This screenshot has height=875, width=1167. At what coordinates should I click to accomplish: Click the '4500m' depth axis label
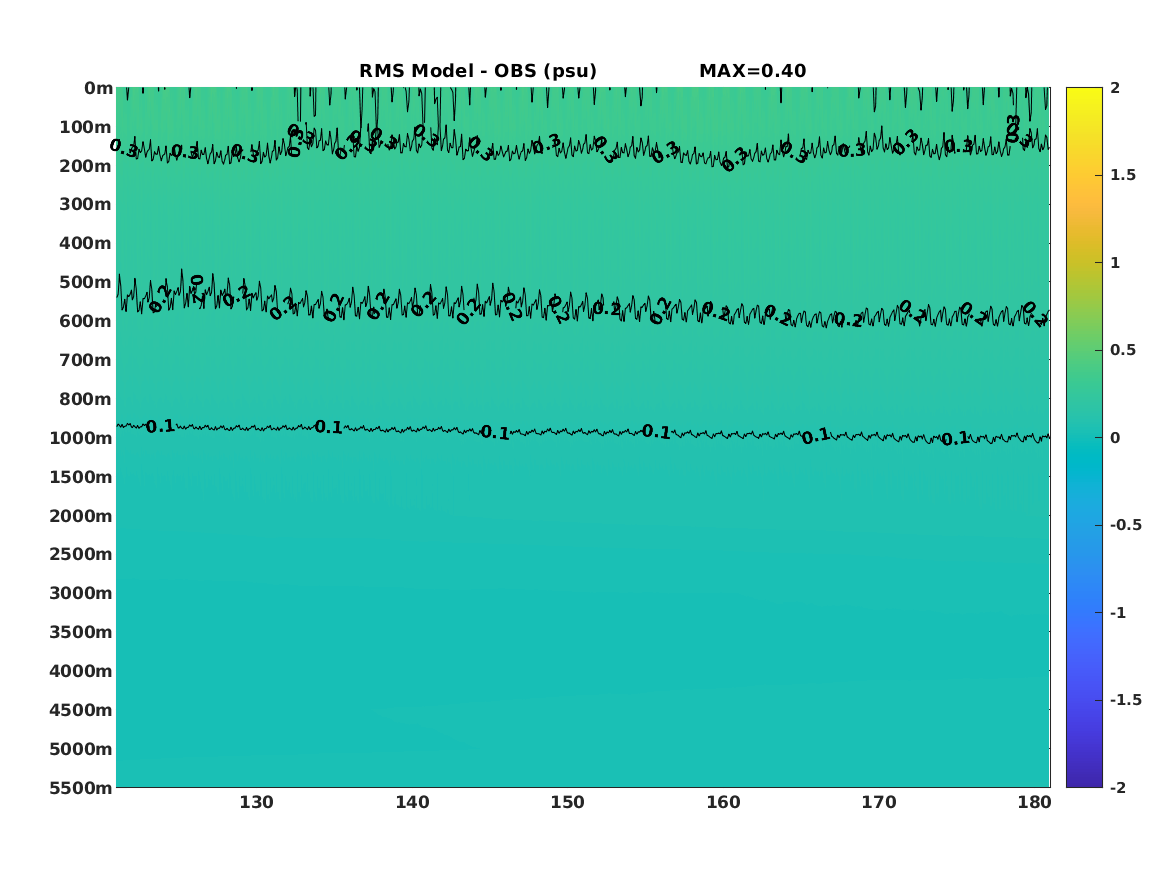click(80, 710)
